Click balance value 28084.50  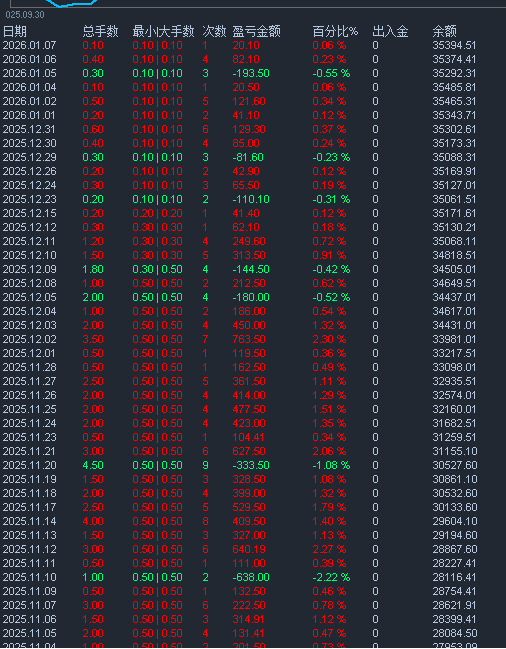pos(454,634)
